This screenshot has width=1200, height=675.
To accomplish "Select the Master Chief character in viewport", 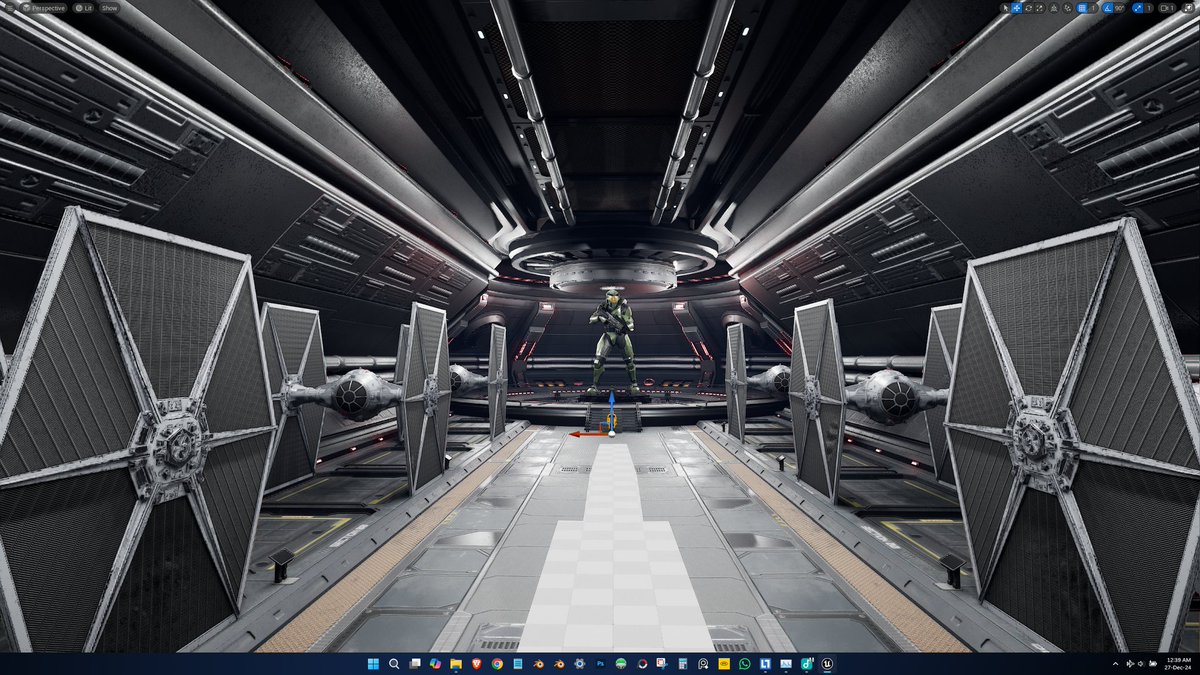I will click(x=612, y=340).
